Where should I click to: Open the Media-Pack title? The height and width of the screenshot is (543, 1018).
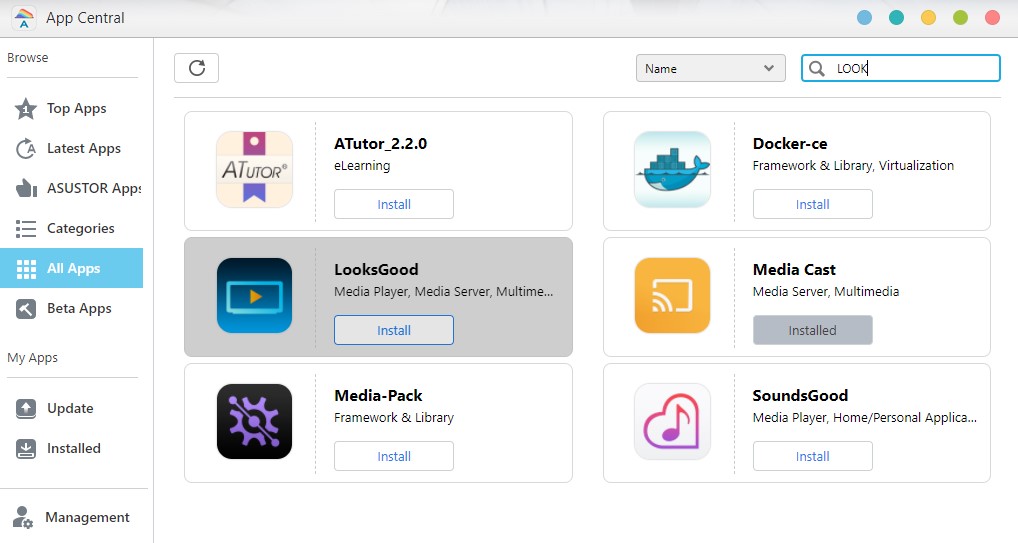(x=378, y=396)
